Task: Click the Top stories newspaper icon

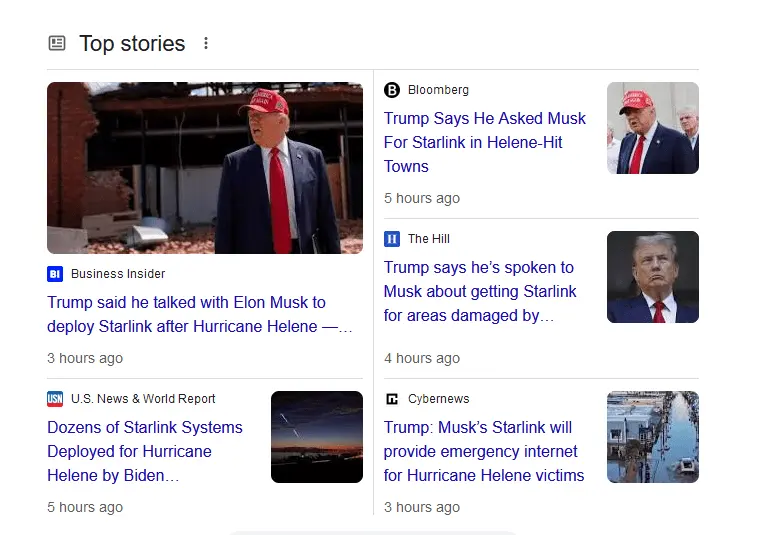Action: coord(57,43)
